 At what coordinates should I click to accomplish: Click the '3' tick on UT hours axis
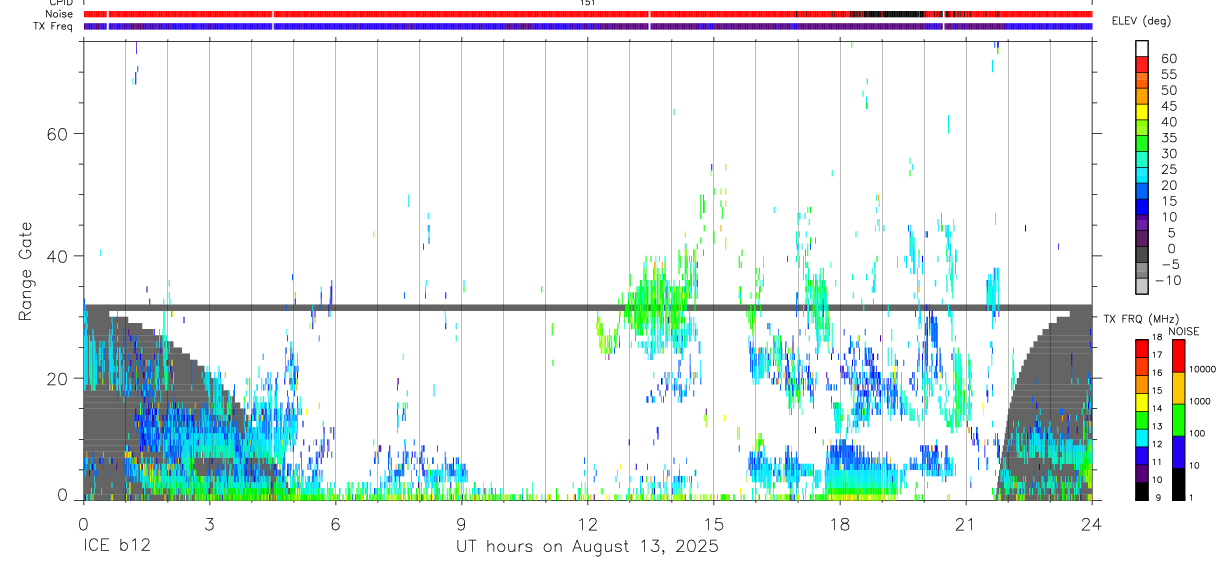(209, 524)
